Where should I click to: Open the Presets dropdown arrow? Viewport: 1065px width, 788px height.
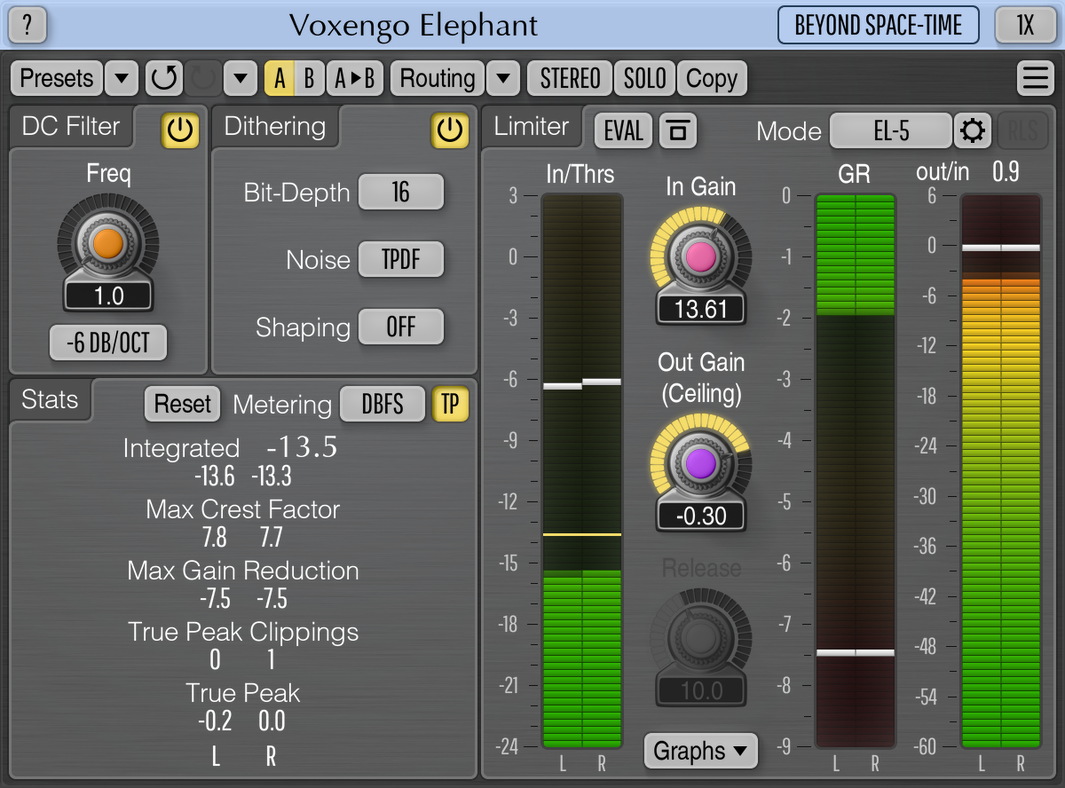click(x=121, y=77)
